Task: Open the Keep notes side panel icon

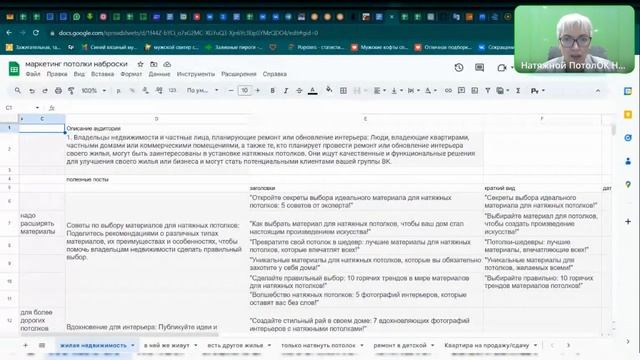Action: pyautogui.click(x=628, y=115)
